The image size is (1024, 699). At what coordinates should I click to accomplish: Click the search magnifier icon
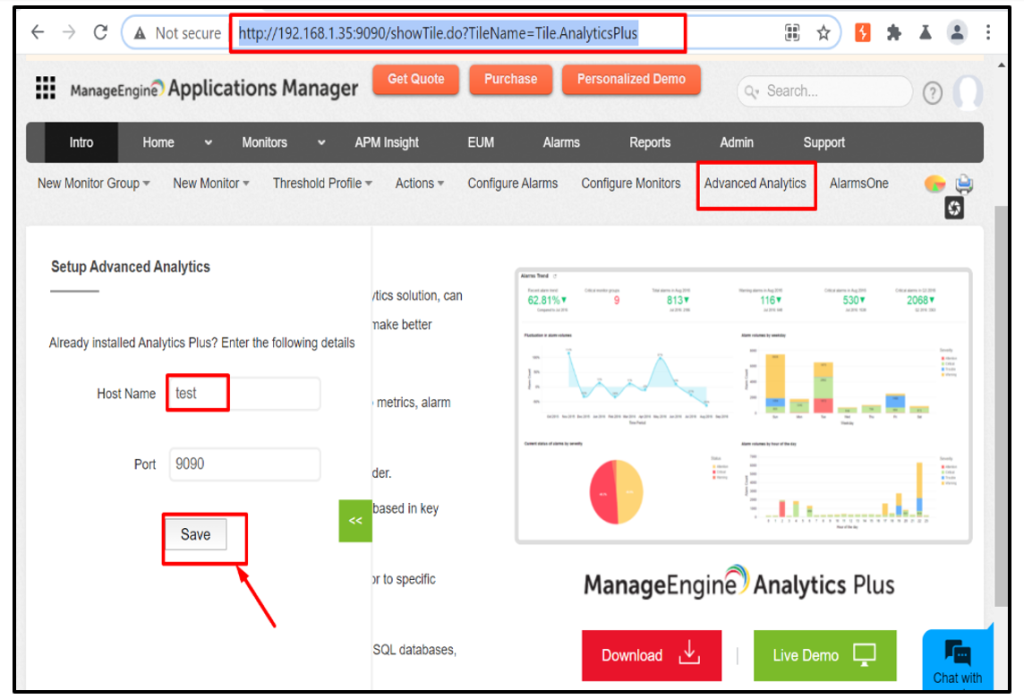click(x=752, y=91)
